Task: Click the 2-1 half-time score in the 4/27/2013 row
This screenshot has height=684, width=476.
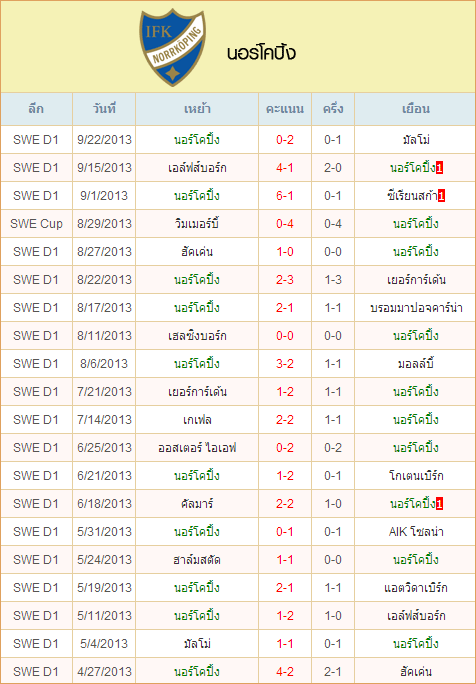Action: (333, 671)
